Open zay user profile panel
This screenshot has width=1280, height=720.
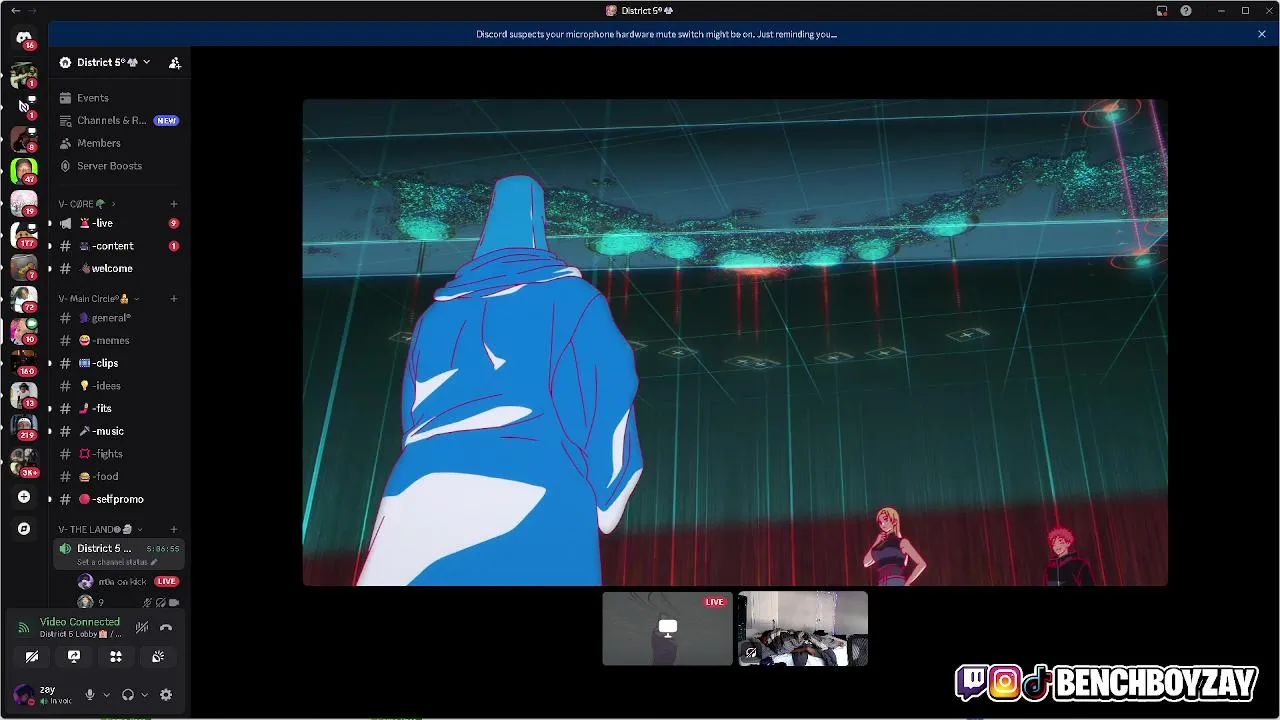(45, 695)
